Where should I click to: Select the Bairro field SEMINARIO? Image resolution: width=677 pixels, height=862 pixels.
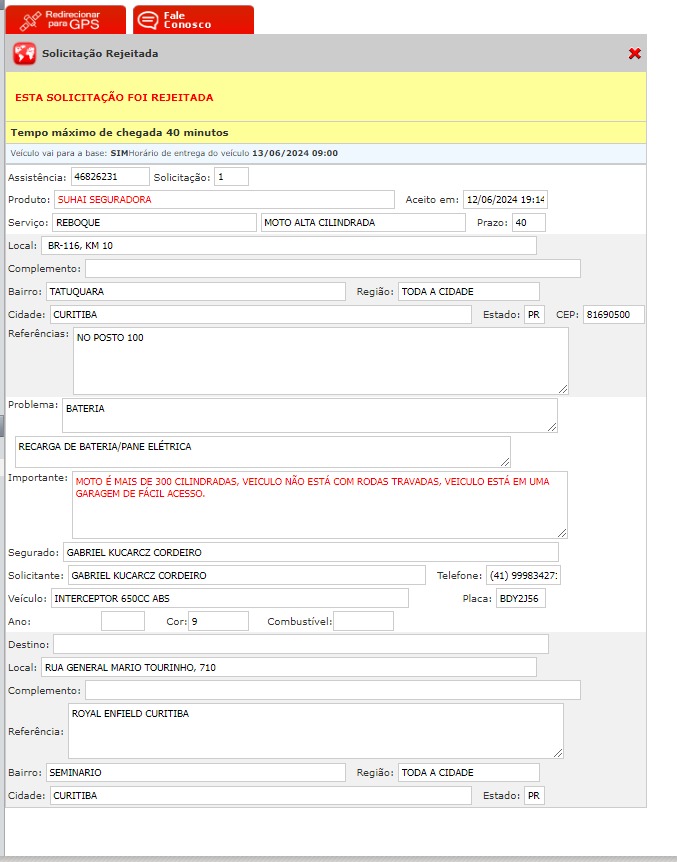click(x=196, y=772)
